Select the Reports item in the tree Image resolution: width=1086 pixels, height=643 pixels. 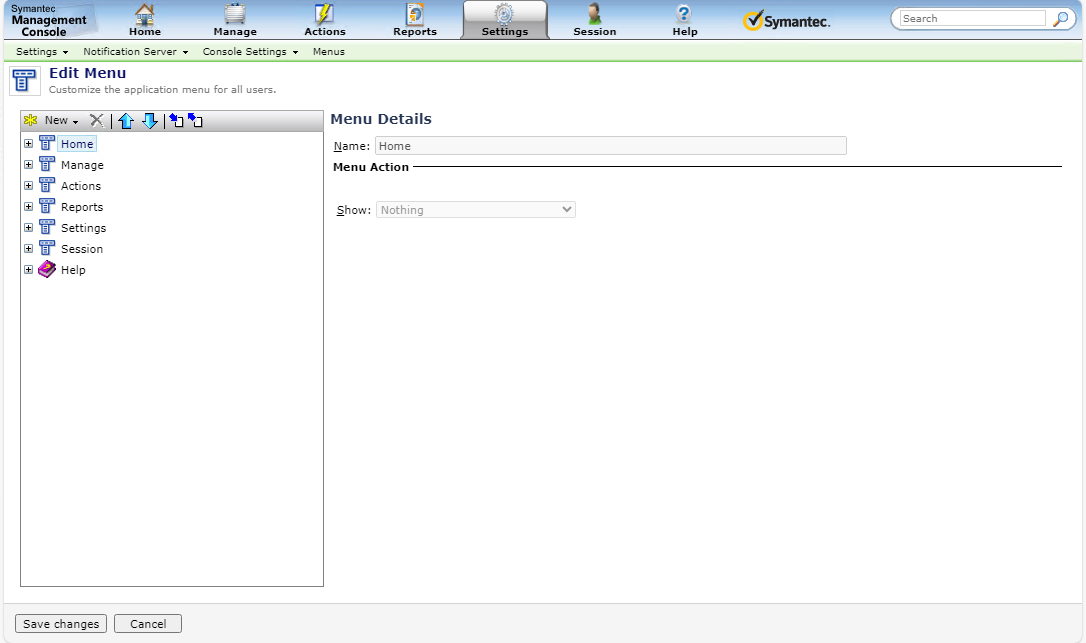pyautogui.click(x=82, y=207)
